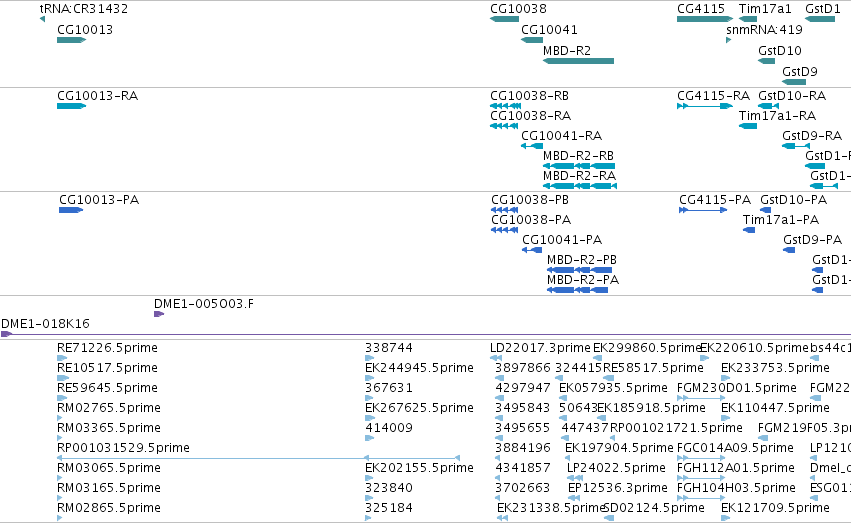Image resolution: width=851 pixels, height=523 pixels.
Task: Click the DME1-005O03.F feature label
Action: click(x=204, y=304)
